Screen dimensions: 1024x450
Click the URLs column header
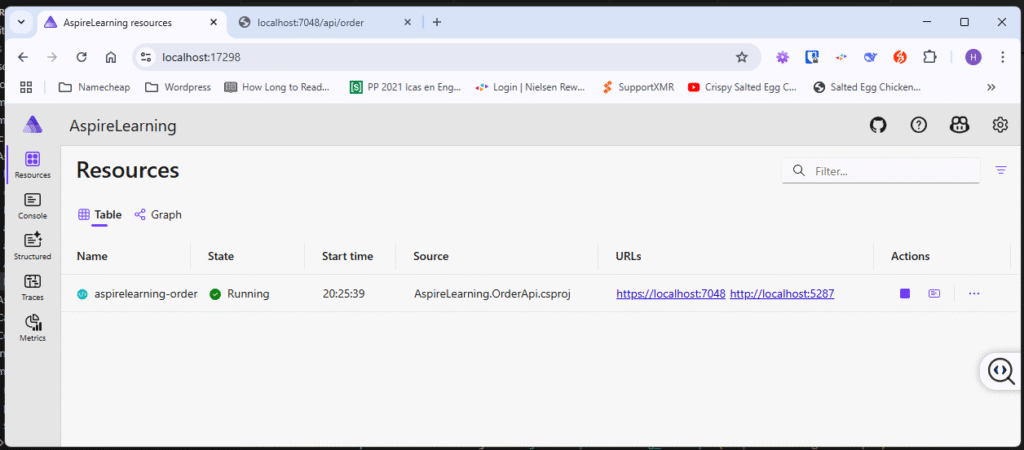628,256
